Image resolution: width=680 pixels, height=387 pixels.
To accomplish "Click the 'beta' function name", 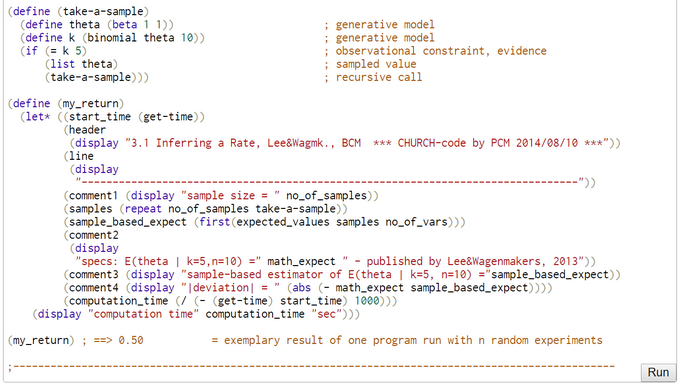I will click(x=124, y=25).
